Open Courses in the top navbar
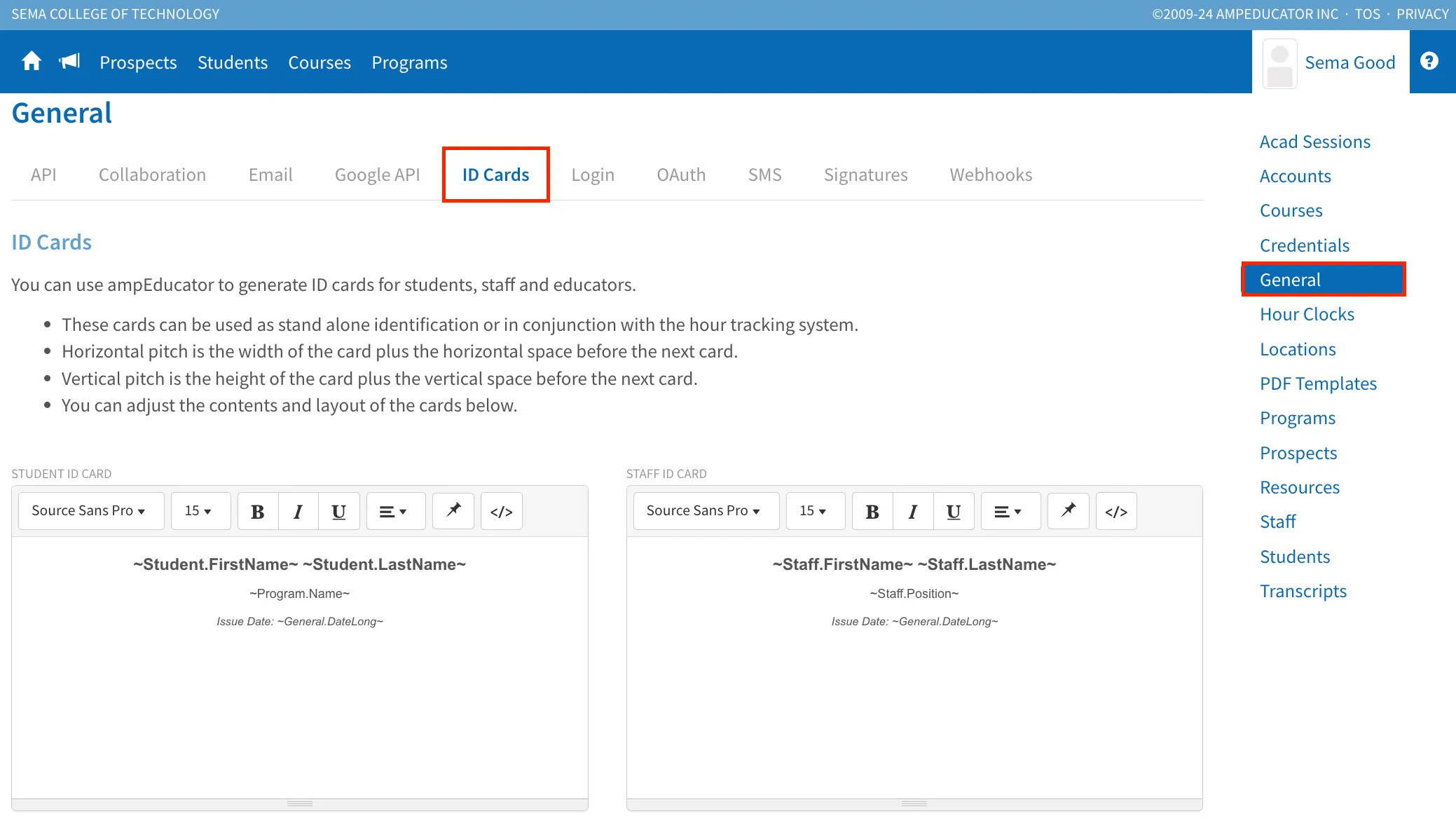The image size is (1456, 830). pos(320,62)
